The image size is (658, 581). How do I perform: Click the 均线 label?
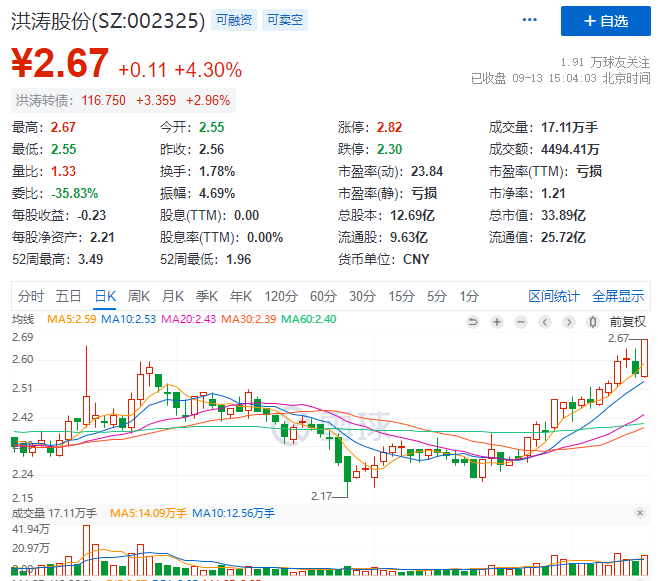point(23,319)
